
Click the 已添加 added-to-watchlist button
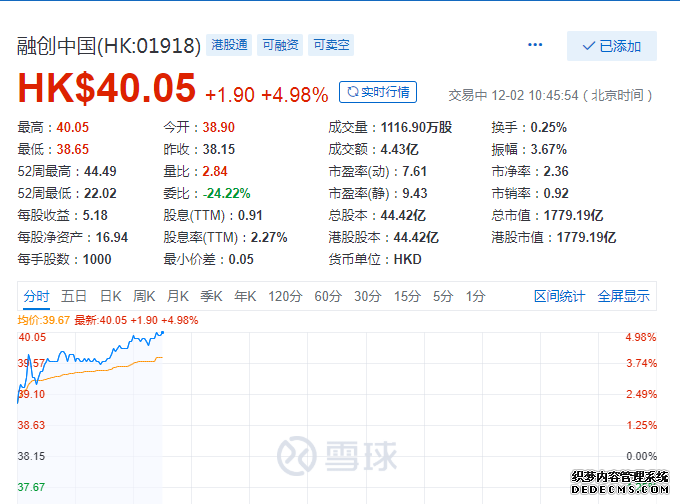pos(611,46)
